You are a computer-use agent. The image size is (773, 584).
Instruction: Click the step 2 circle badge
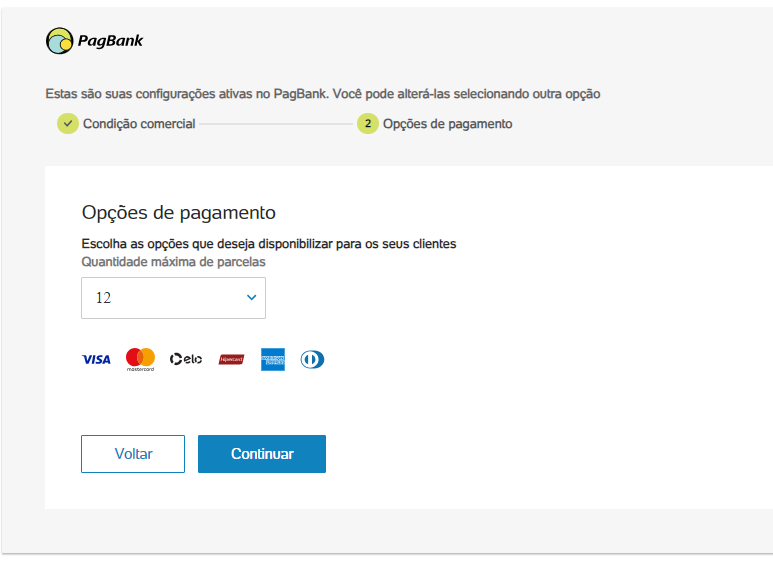click(x=368, y=123)
